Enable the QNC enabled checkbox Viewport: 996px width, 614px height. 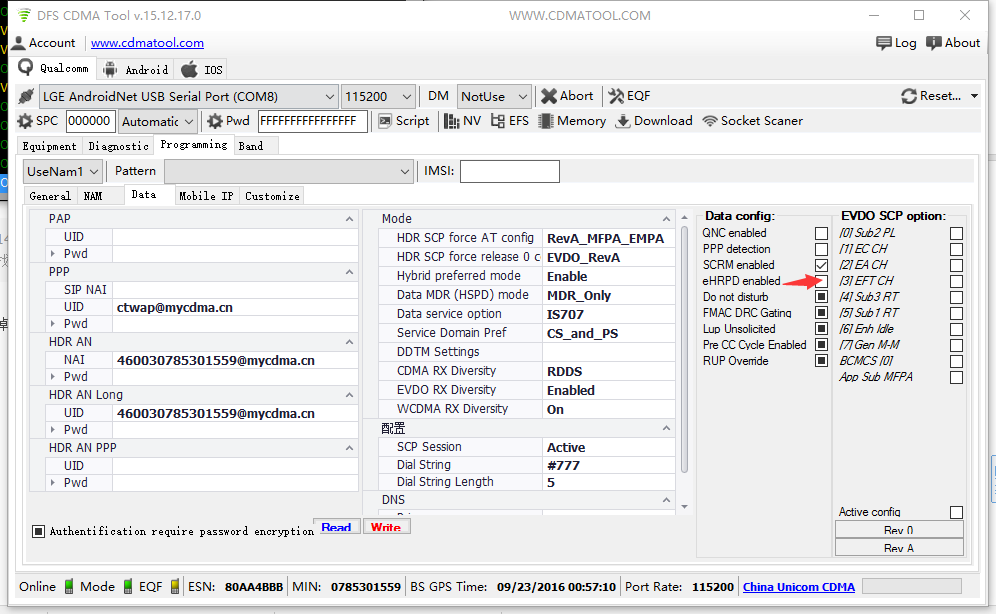[x=821, y=234]
